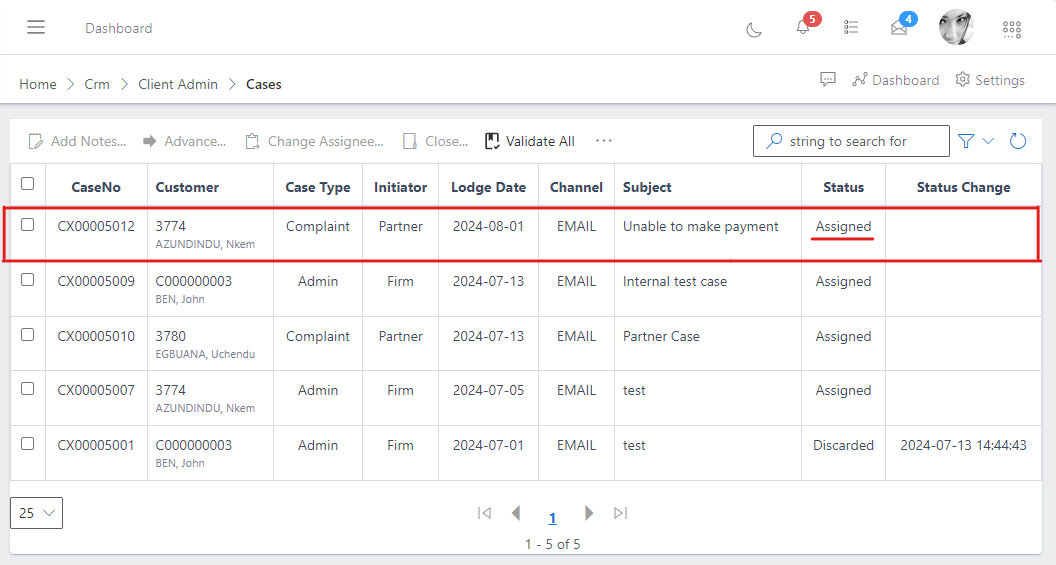The image size is (1056, 565).
Task: Toggle dark mode moon icon
Action: point(754,29)
